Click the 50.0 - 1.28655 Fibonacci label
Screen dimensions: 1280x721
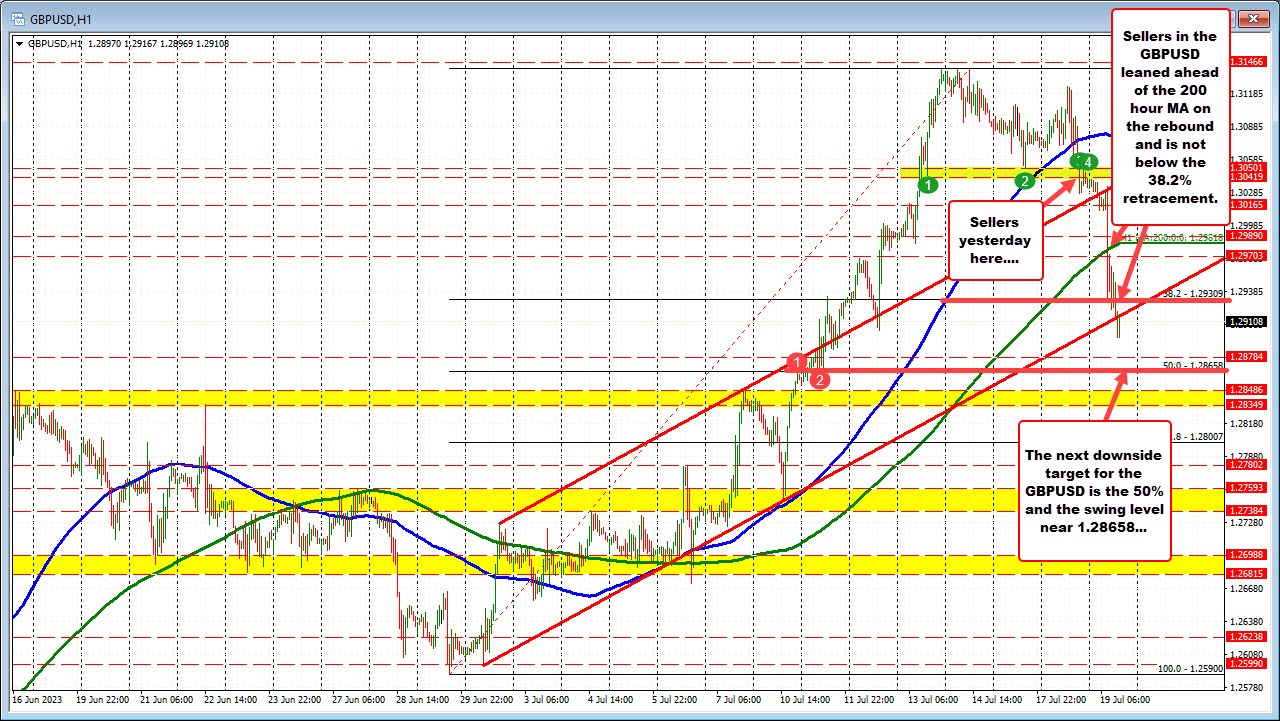1193,366
